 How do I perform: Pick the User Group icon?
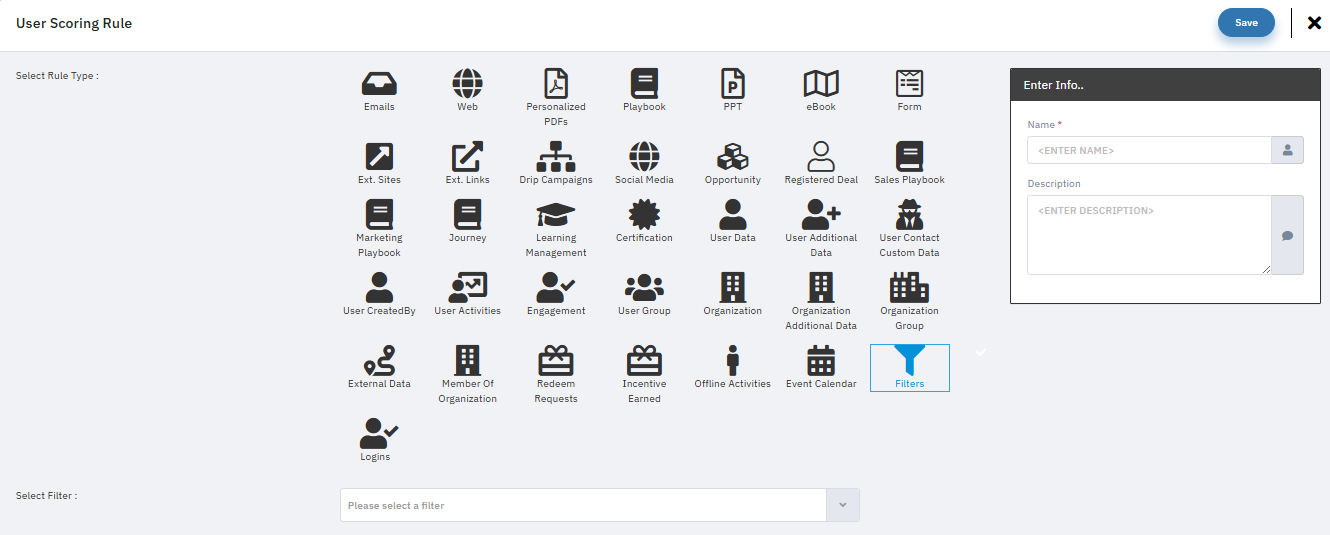[644, 288]
